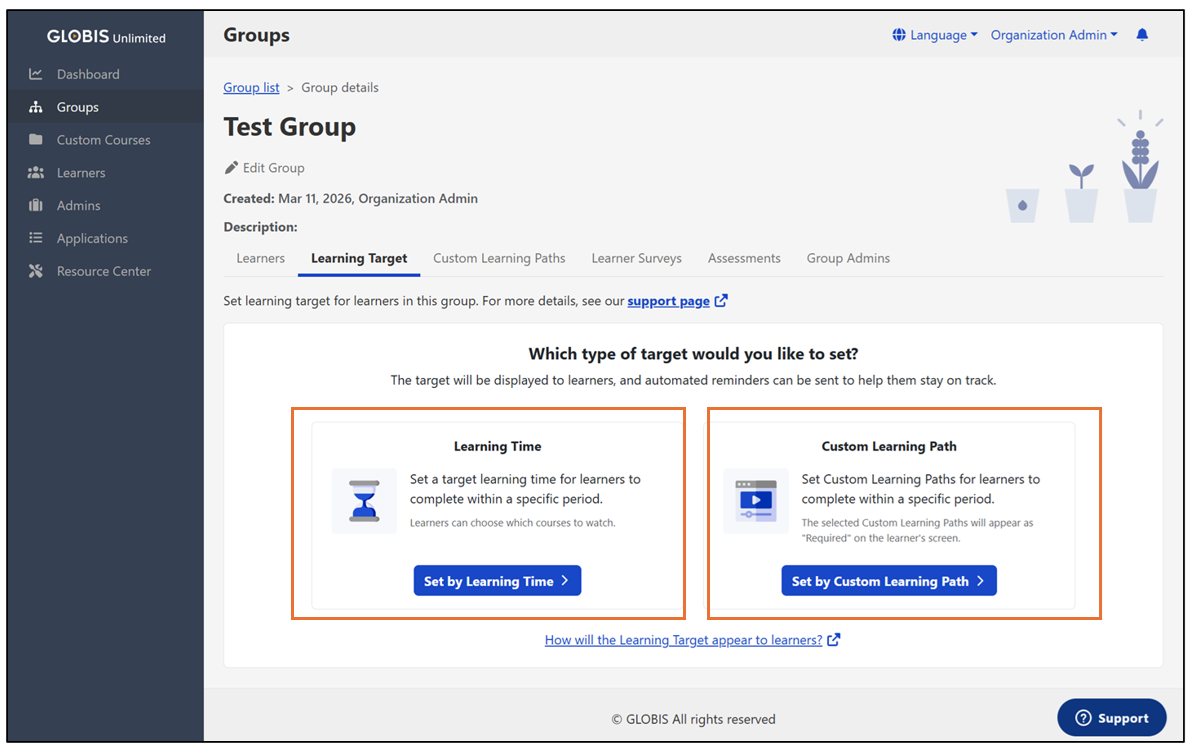The image size is (1197, 752).
Task: Open the Support chat button
Action: click(1112, 718)
